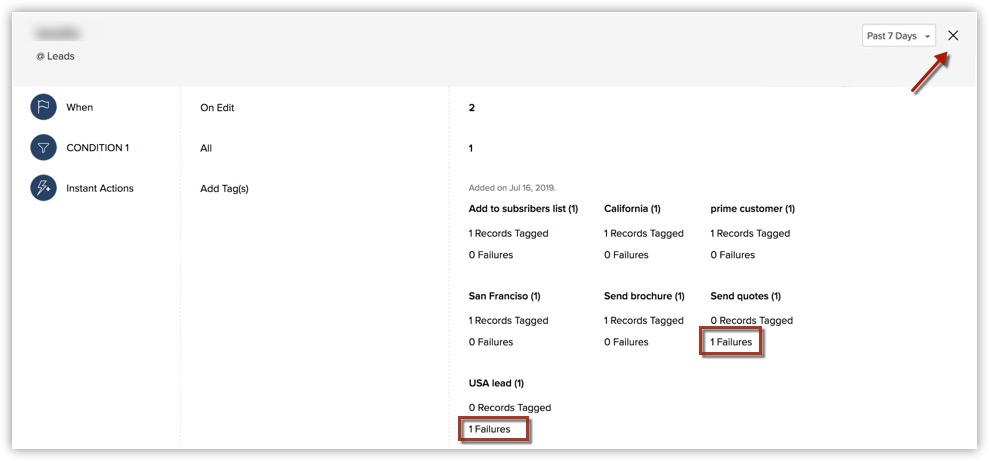Click the Send brochure tag heading

tap(644, 296)
